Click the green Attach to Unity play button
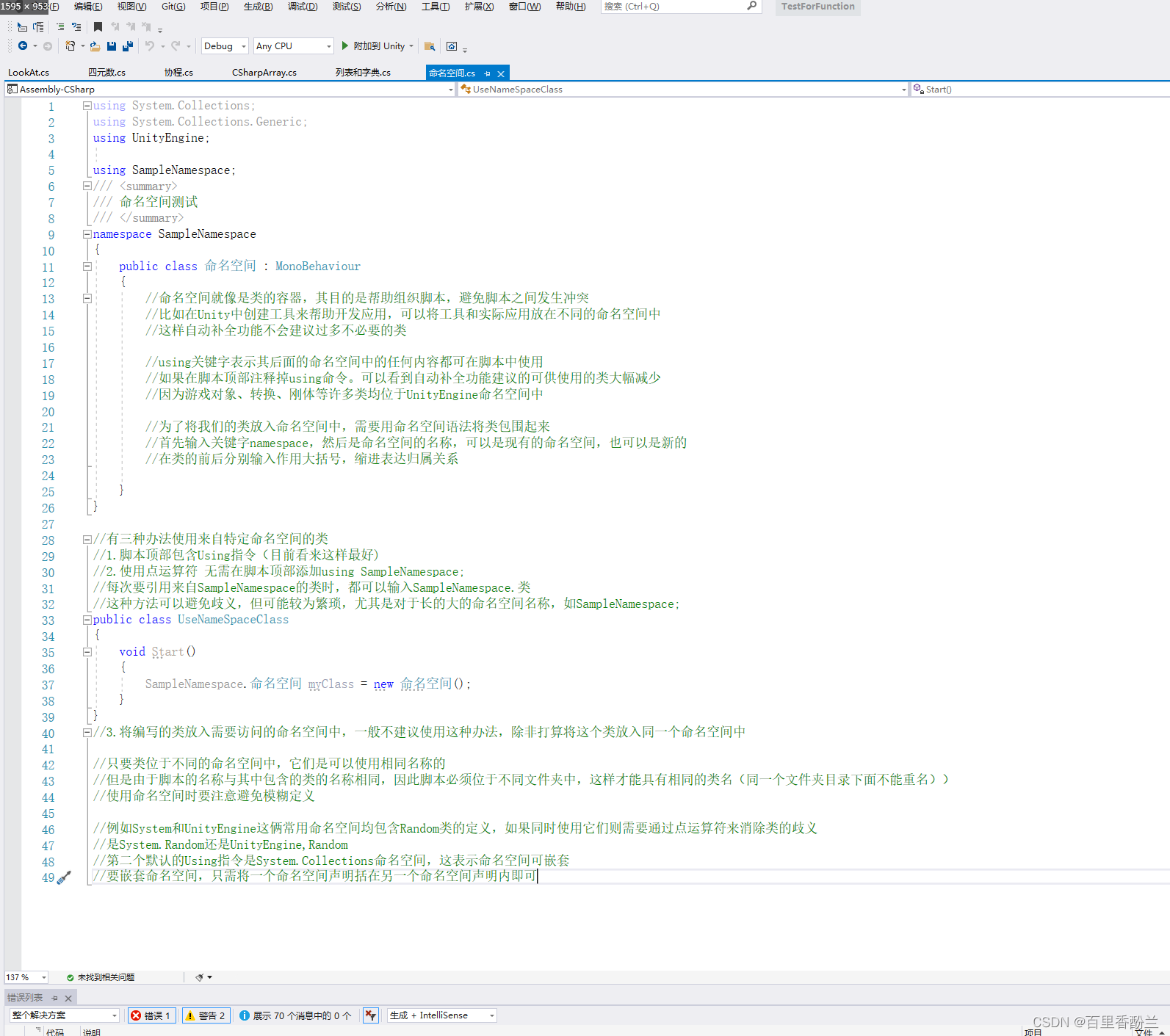1170x1036 pixels. click(345, 46)
